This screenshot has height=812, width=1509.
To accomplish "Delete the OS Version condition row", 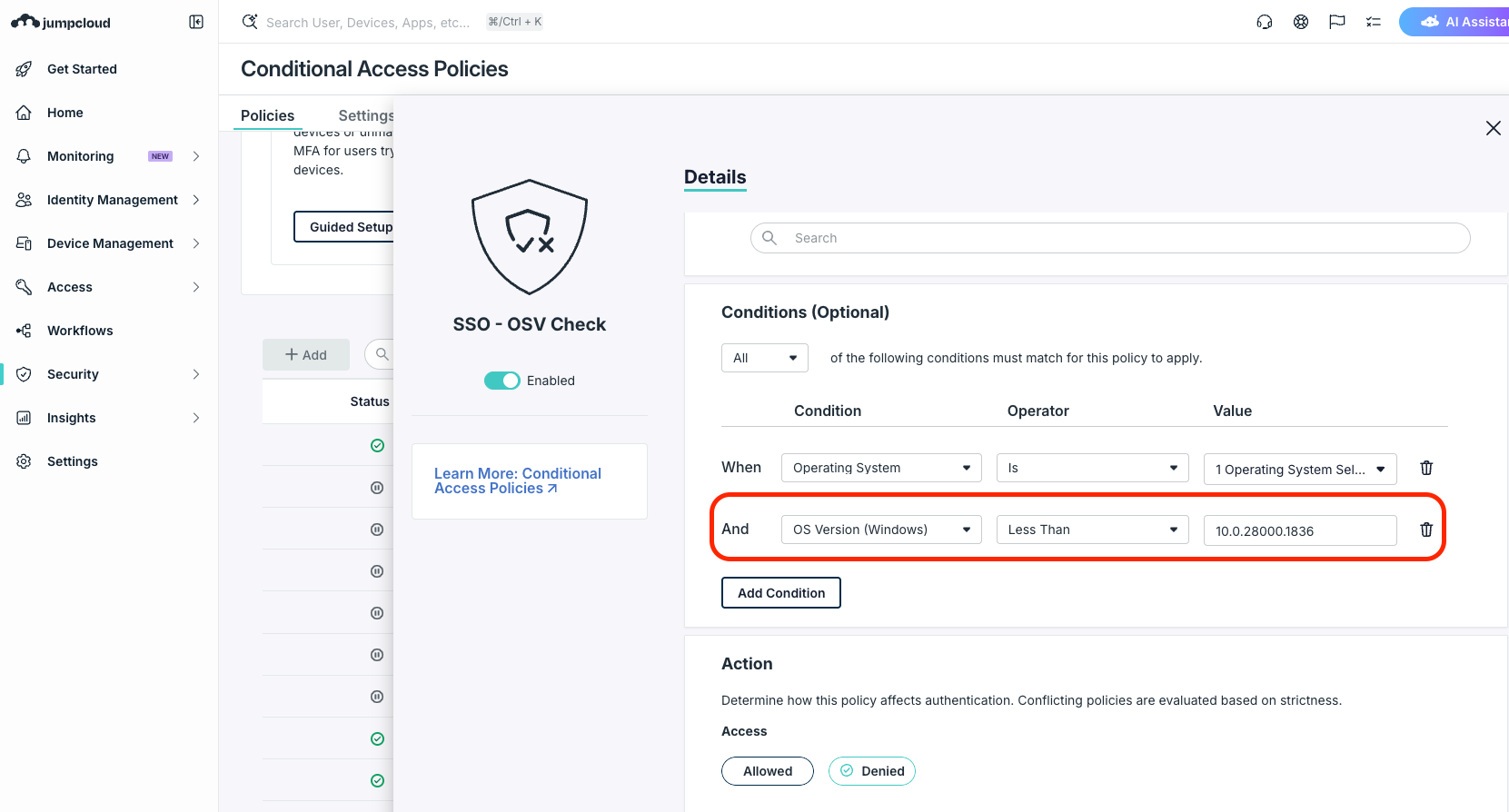I will click(x=1426, y=530).
